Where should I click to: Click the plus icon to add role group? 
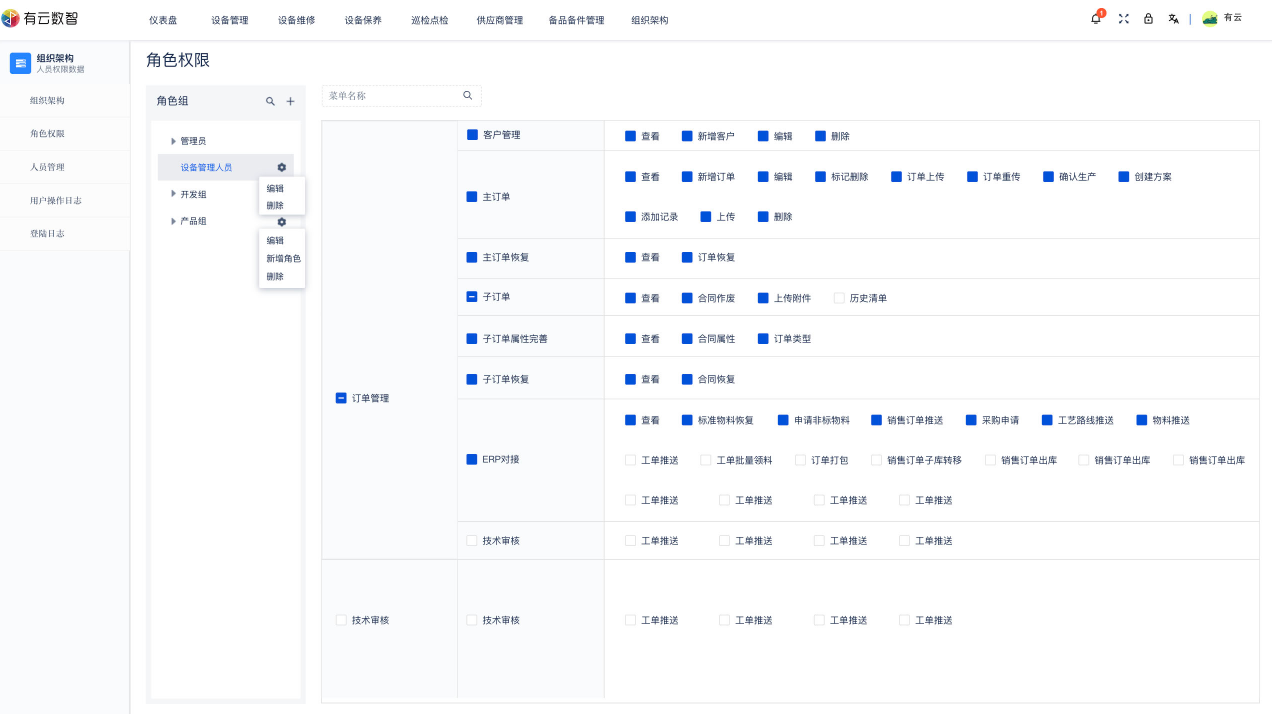coord(290,101)
